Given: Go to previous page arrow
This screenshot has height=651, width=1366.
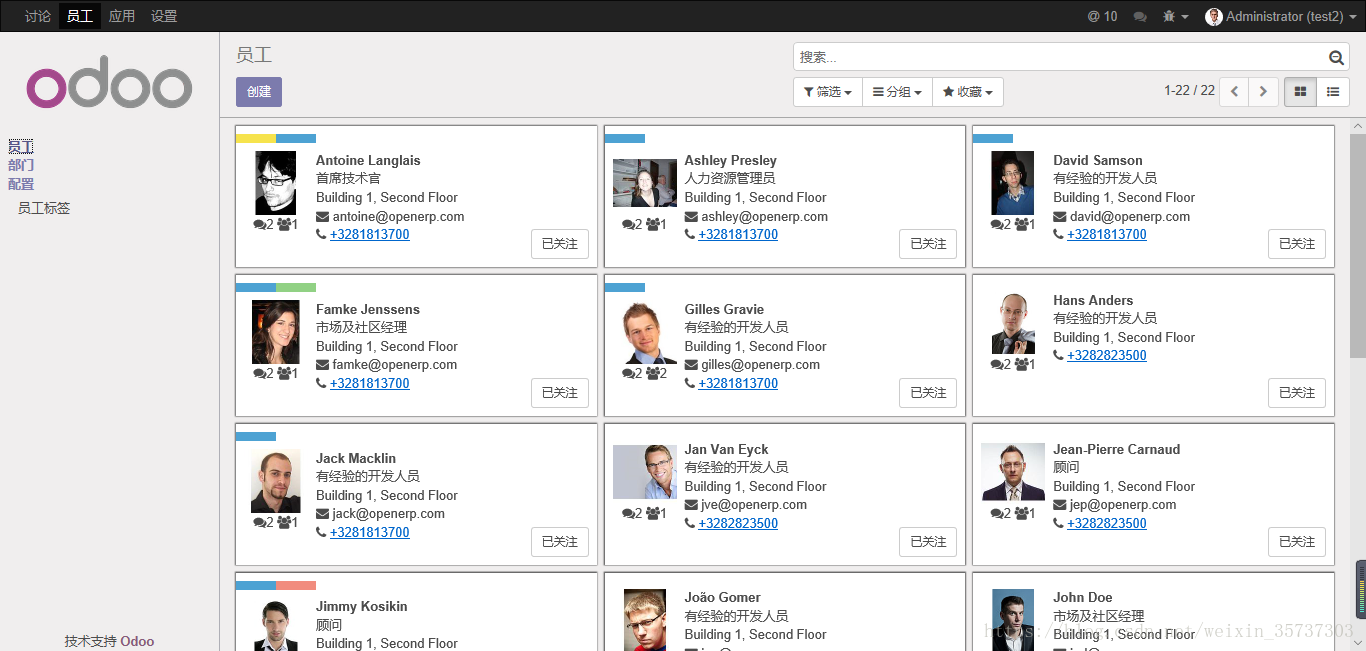Looking at the screenshot, I should click(1234, 92).
